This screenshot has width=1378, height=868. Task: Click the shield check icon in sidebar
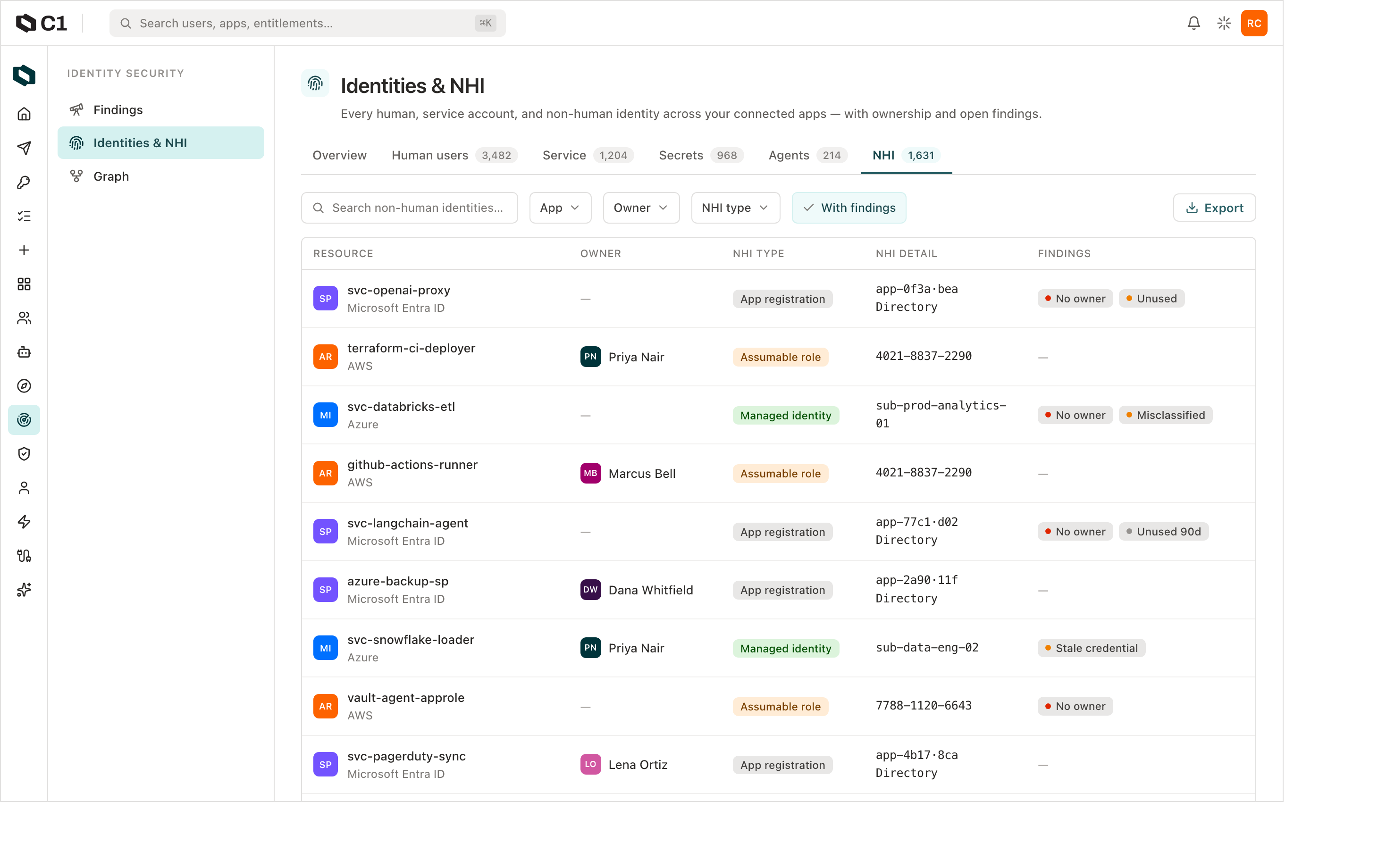[24, 454]
